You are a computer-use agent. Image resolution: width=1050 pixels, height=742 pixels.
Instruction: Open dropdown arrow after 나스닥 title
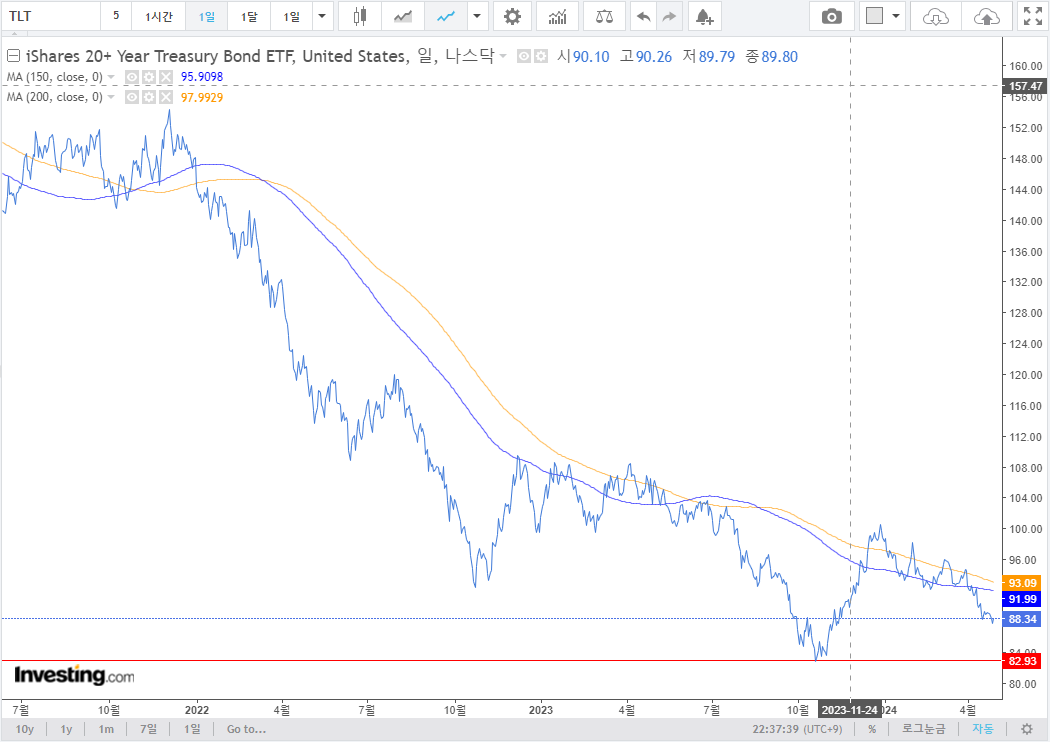(503, 56)
